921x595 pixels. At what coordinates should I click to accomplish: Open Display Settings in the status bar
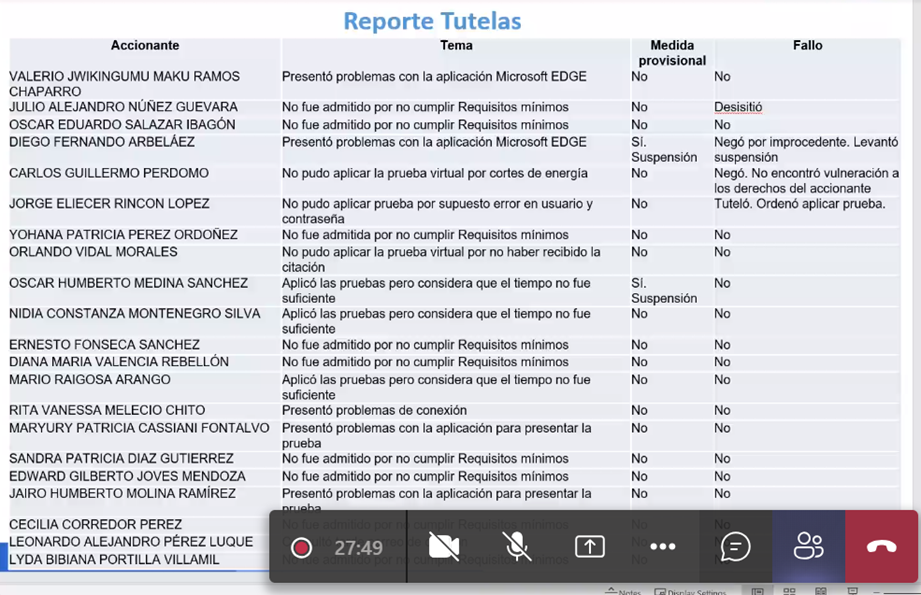pyautogui.click(x=691, y=591)
